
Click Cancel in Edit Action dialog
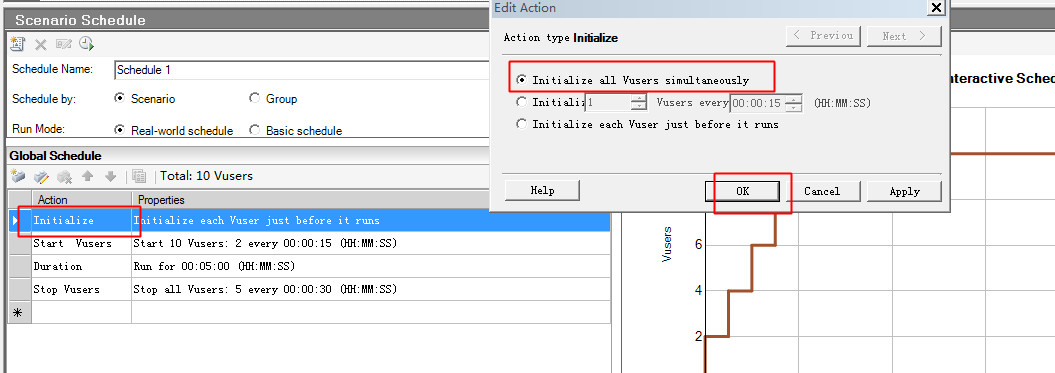[x=822, y=191]
